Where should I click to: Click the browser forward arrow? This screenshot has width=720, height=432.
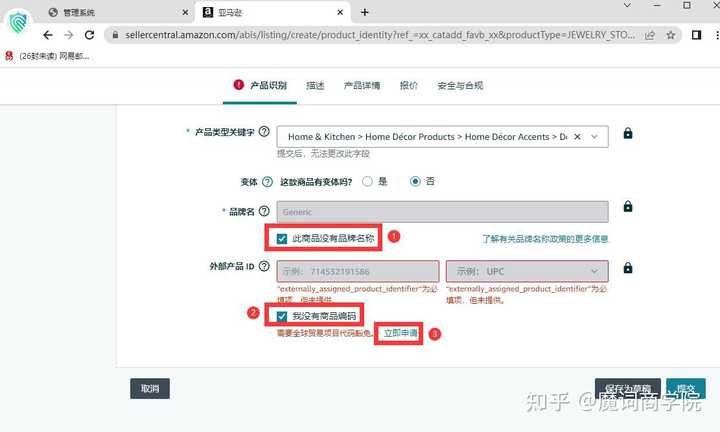pos(69,35)
